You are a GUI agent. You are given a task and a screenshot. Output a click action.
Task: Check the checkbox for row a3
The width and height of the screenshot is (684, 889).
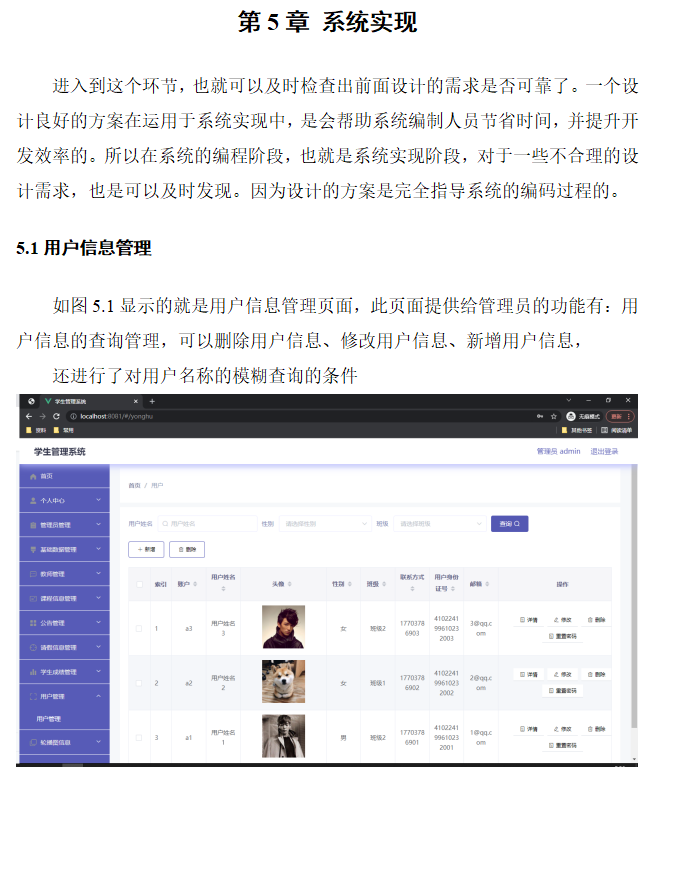pos(139,628)
